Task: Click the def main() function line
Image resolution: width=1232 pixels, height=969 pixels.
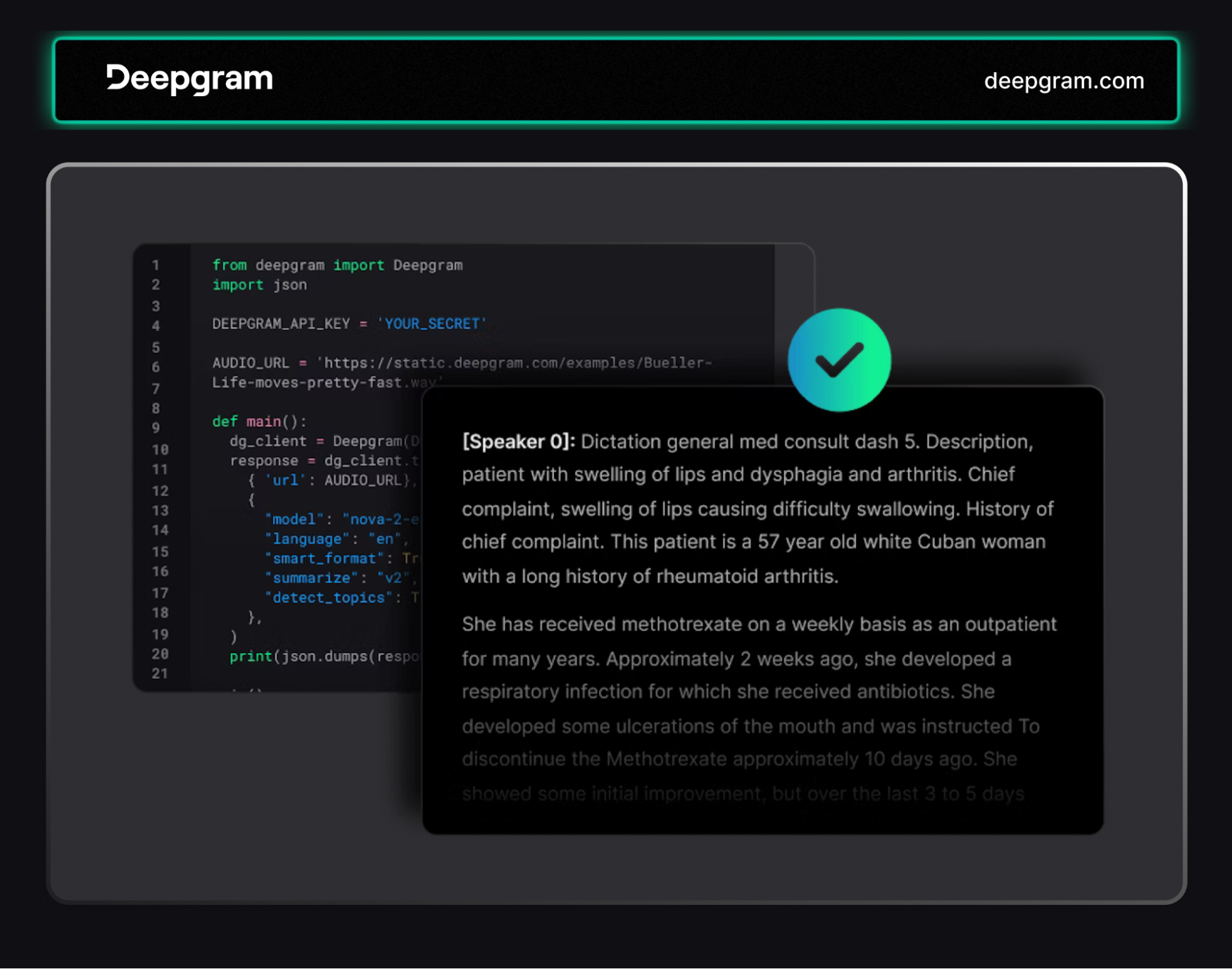Action: pos(259,421)
